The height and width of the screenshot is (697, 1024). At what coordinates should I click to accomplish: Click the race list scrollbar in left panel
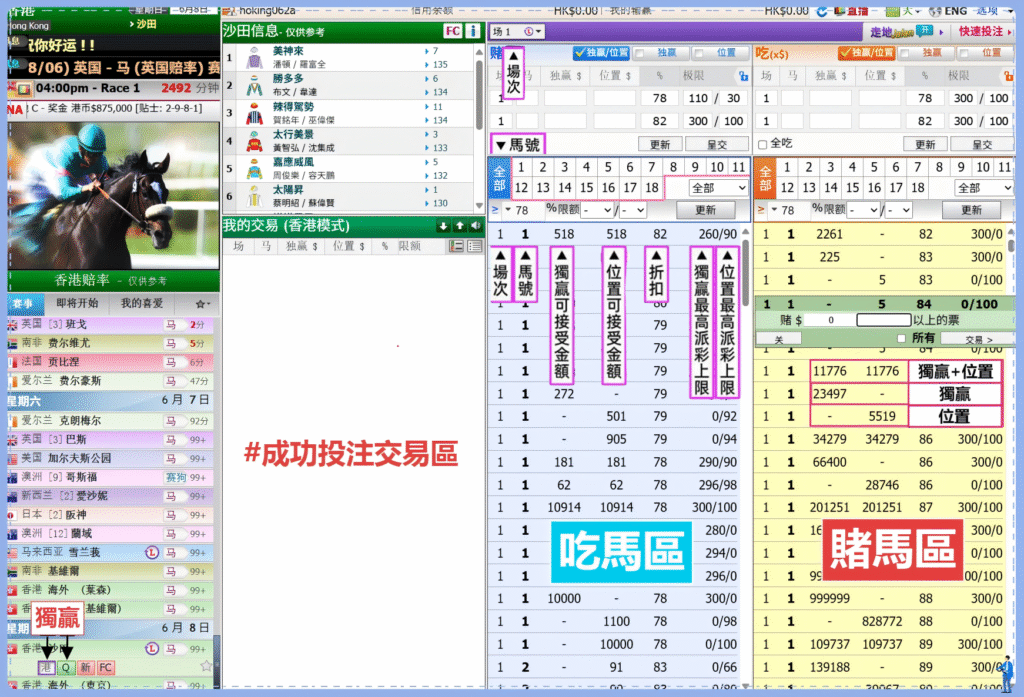tap(216, 661)
